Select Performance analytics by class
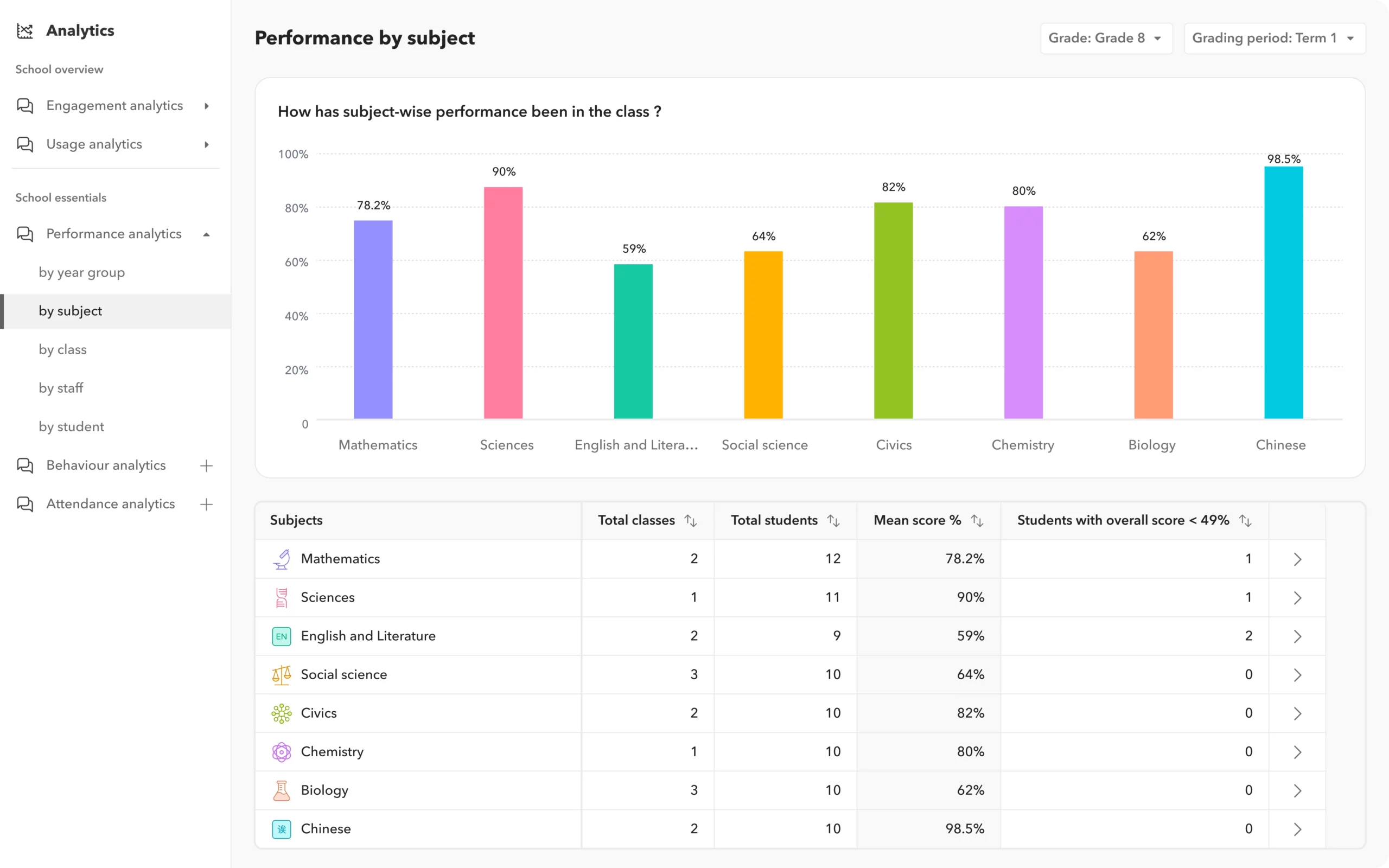This screenshot has width=1389, height=868. [62, 349]
